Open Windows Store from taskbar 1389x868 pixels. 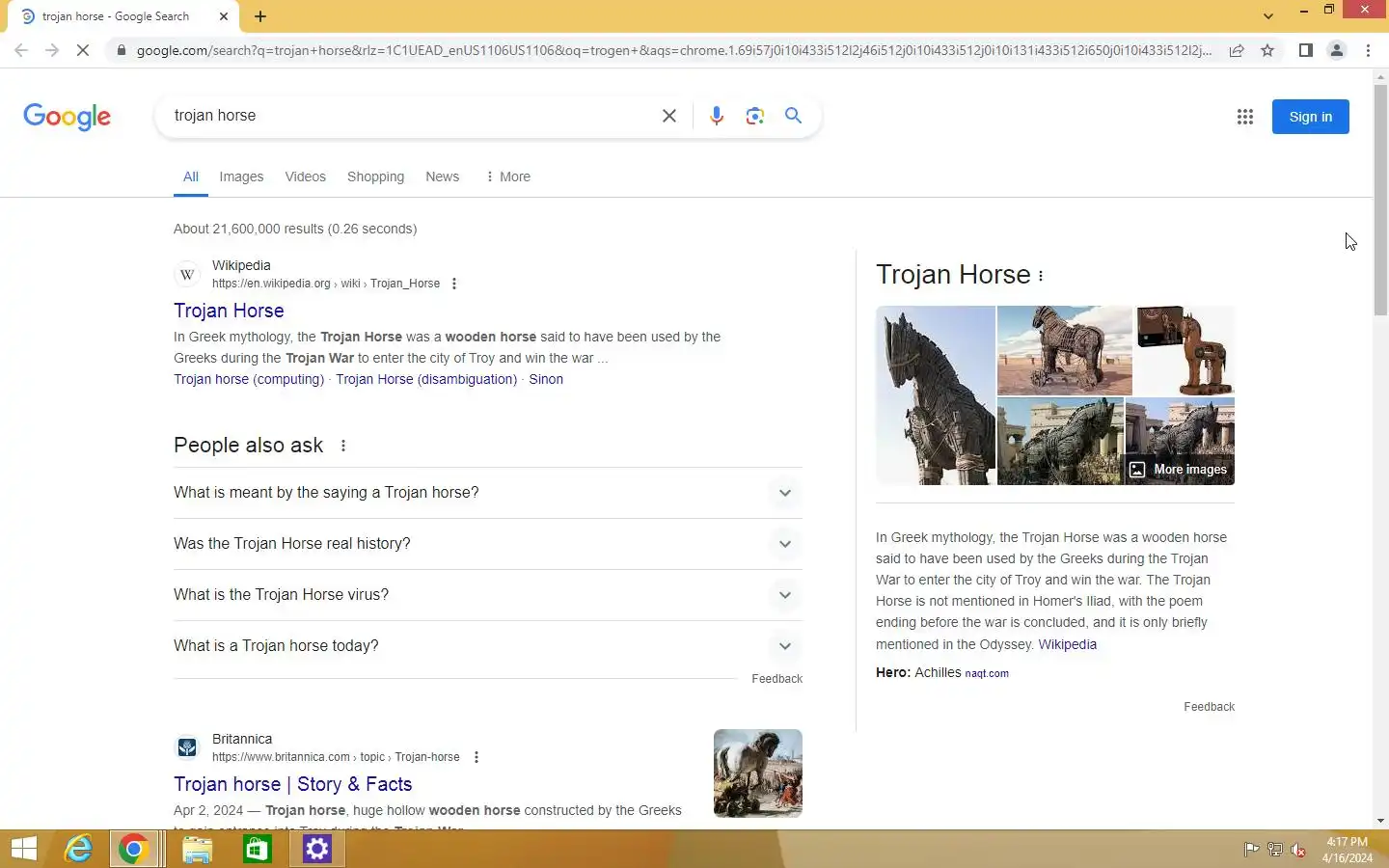pyautogui.click(x=258, y=850)
